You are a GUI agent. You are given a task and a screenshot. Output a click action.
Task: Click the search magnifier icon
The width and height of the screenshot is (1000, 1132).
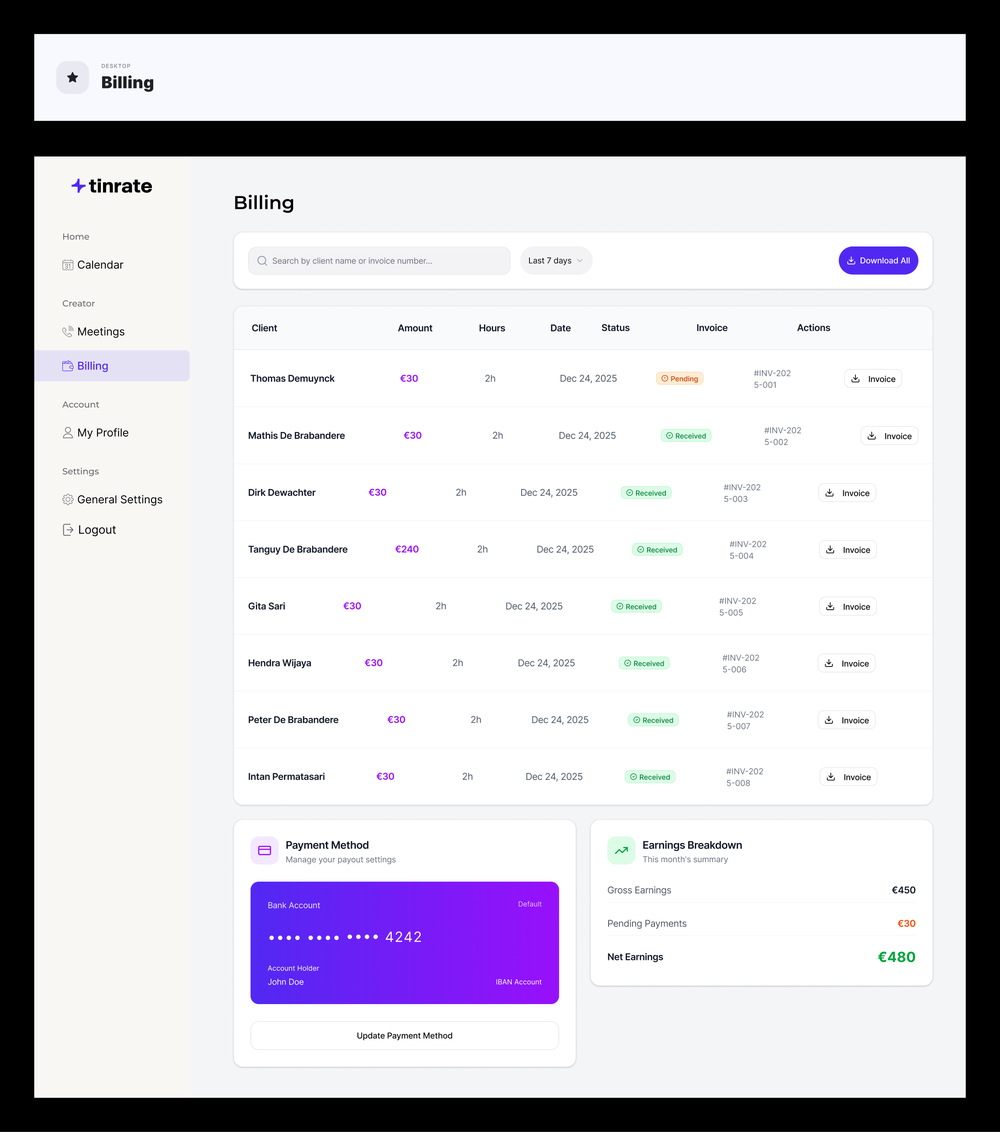point(262,260)
